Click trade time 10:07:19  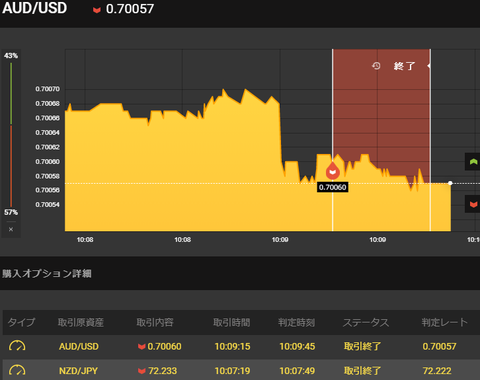coord(232,371)
